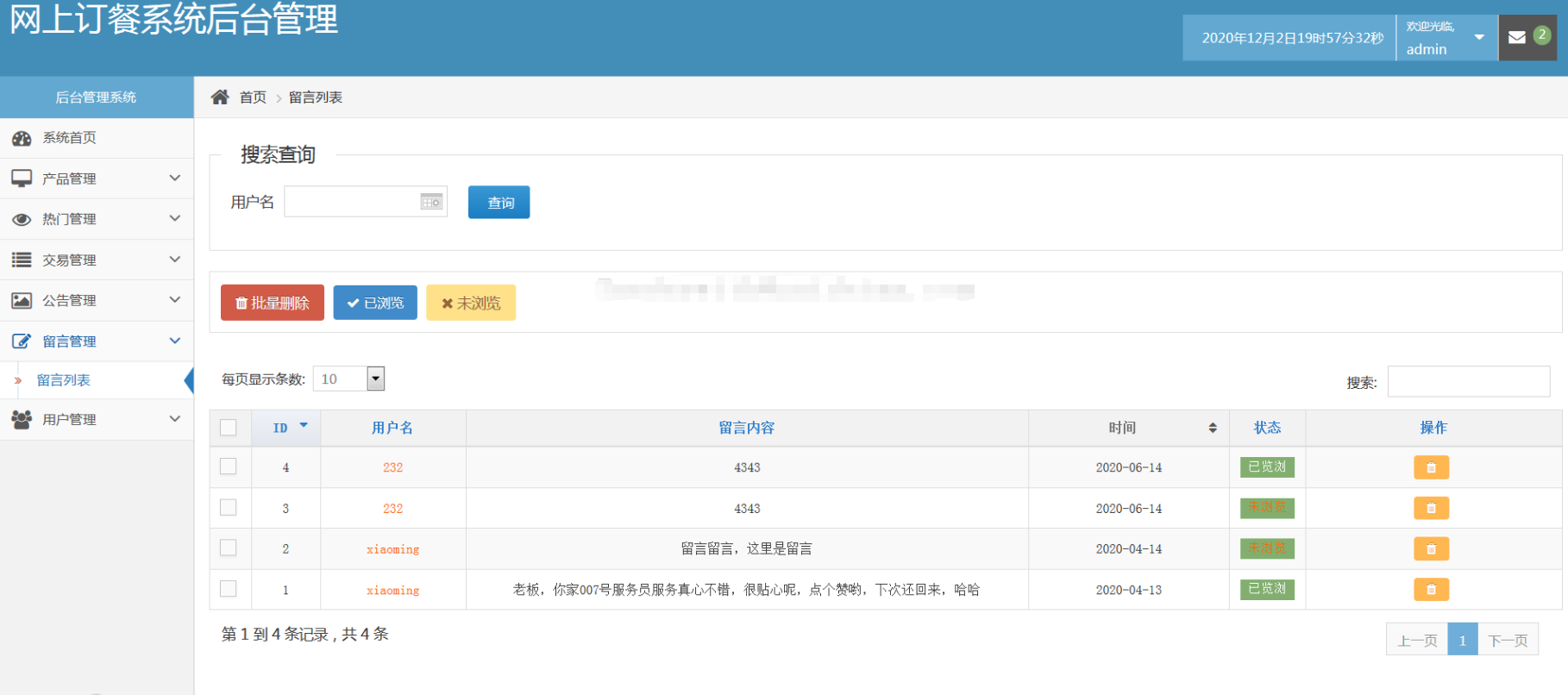Delete message row with ID 1
Viewport: 1568px width, 695px height.
[x=1431, y=590]
